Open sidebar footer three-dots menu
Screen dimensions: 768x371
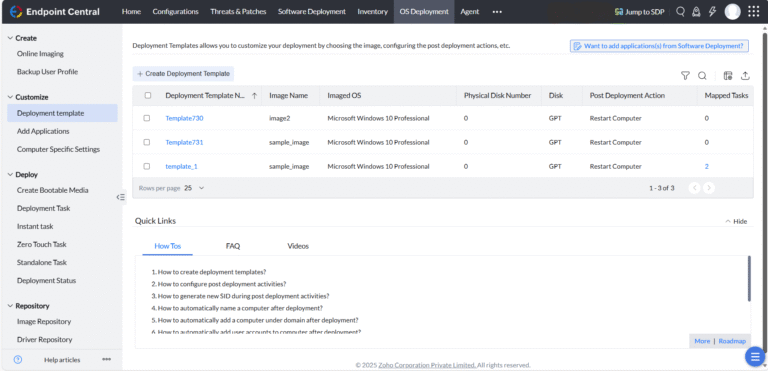106,359
